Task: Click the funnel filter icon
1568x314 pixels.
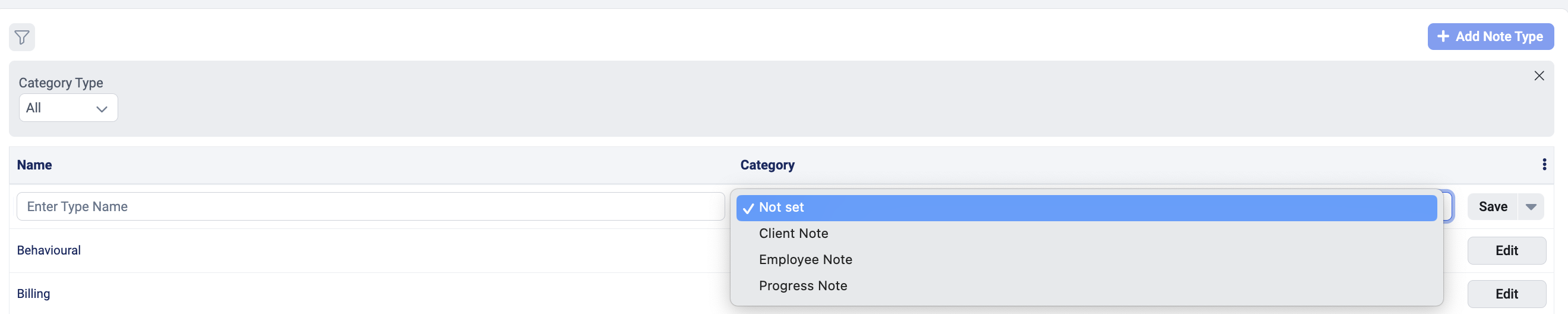Action: point(22,37)
